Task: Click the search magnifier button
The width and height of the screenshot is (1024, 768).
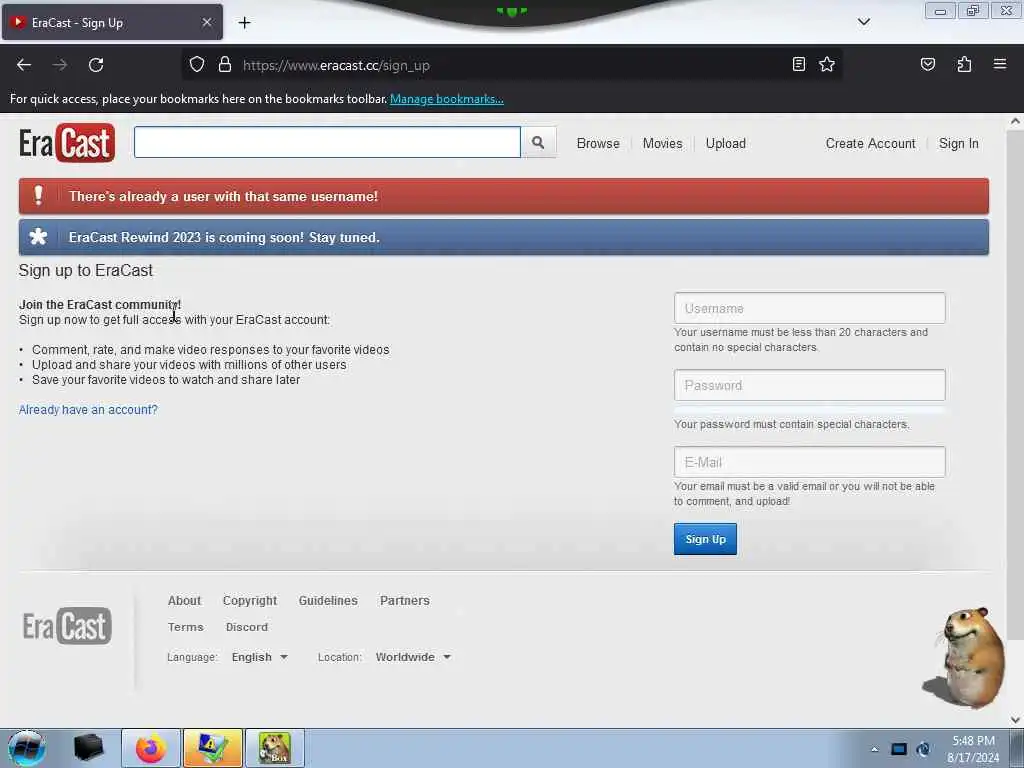Action: (538, 142)
